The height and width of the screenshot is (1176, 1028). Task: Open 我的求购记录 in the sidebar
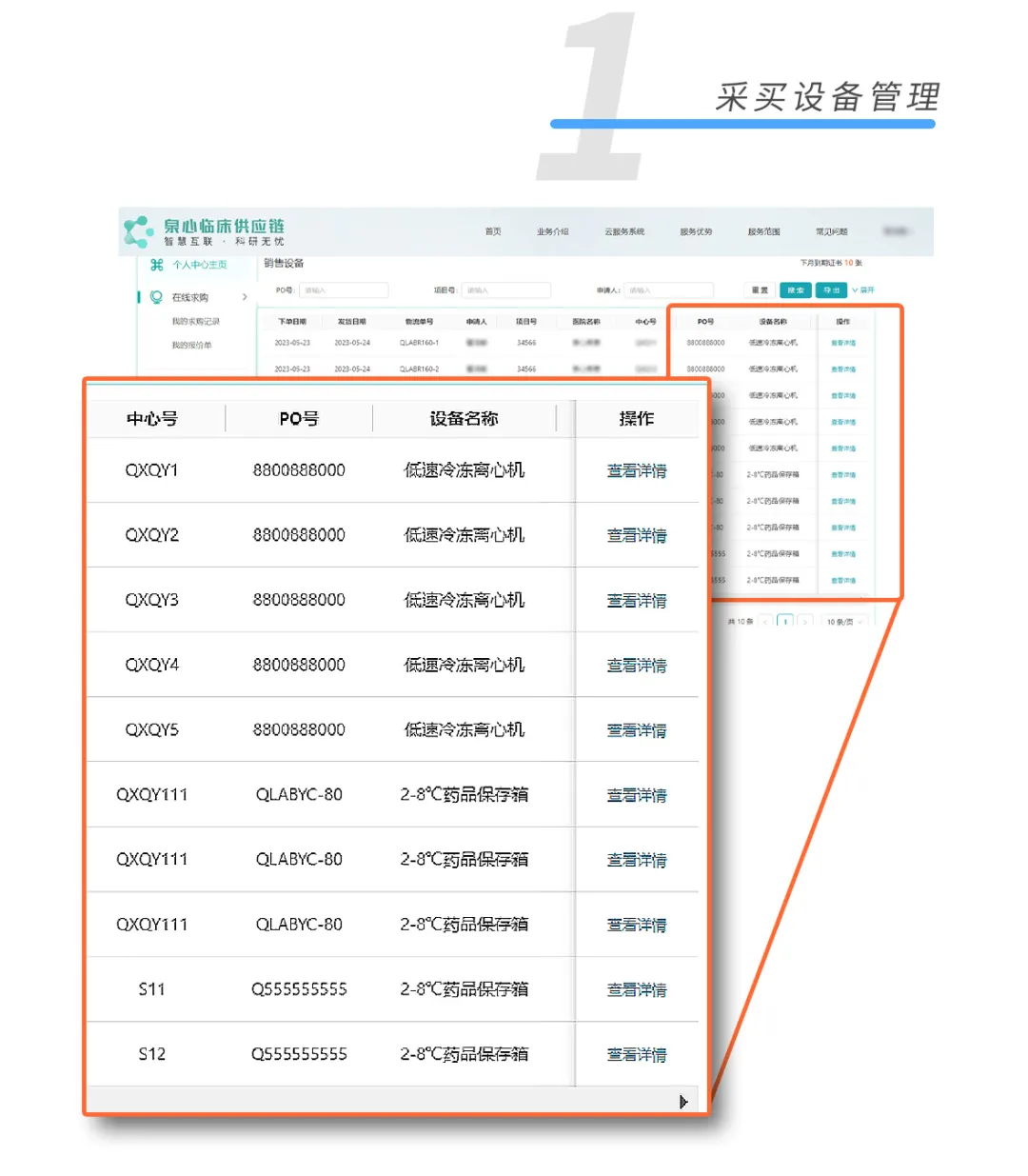click(195, 322)
